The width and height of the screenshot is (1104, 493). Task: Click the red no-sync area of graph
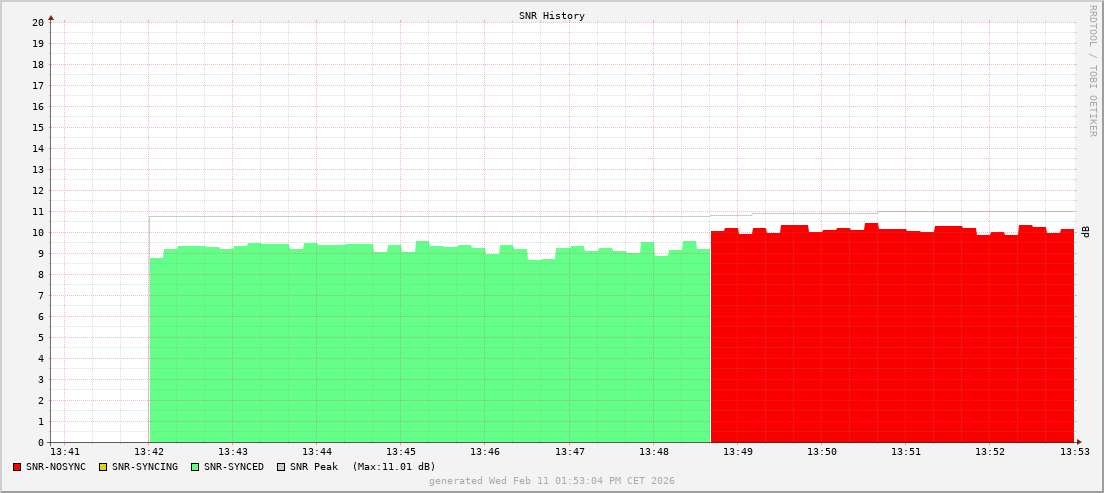pyautogui.click(x=890, y=340)
